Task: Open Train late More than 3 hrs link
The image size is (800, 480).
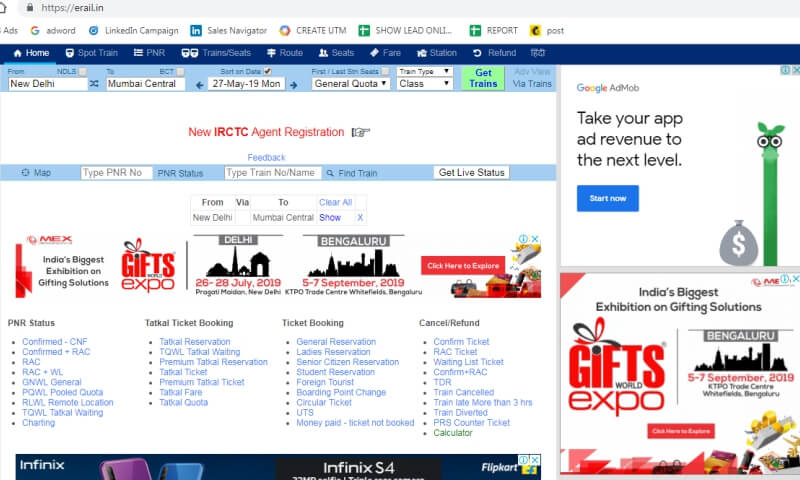Action: click(483, 402)
